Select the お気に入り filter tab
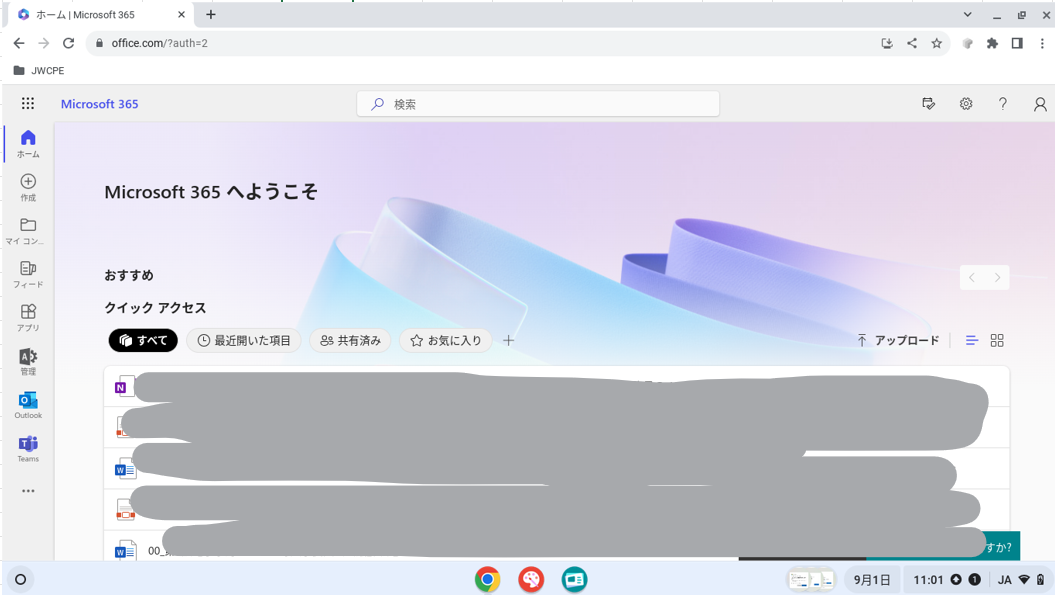Image resolution: width=1055 pixels, height=595 pixels. pos(446,341)
